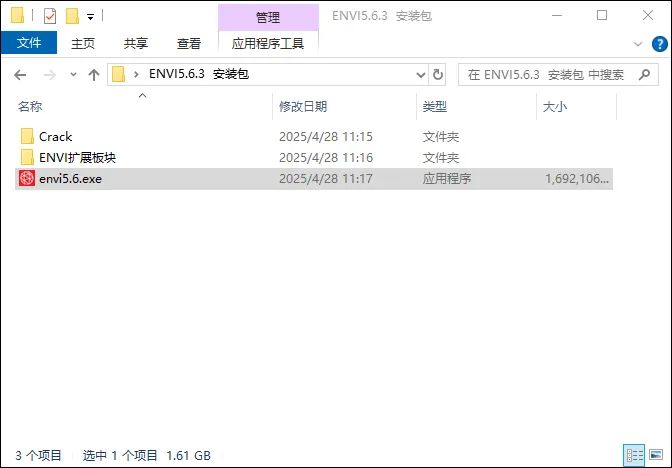Image resolution: width=672 pixels, height=468 pixels.
Task: Click the envi5.6.exe red application icon
Action: tap(27, 178)
